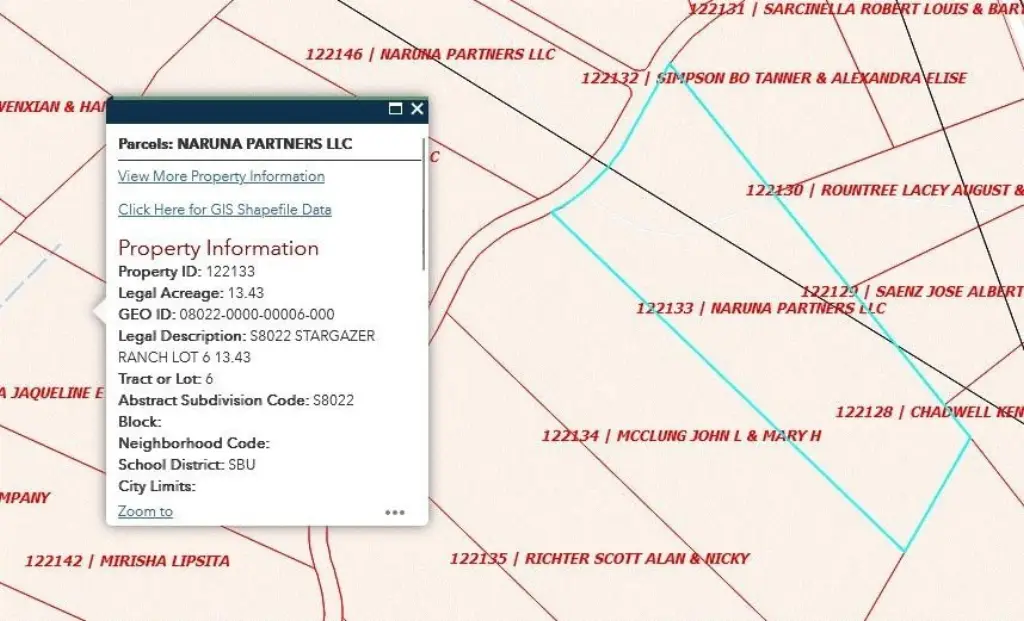Open the popup's three-dot options menu
The width and height of the screenshot is (1024, 621).
395,512
